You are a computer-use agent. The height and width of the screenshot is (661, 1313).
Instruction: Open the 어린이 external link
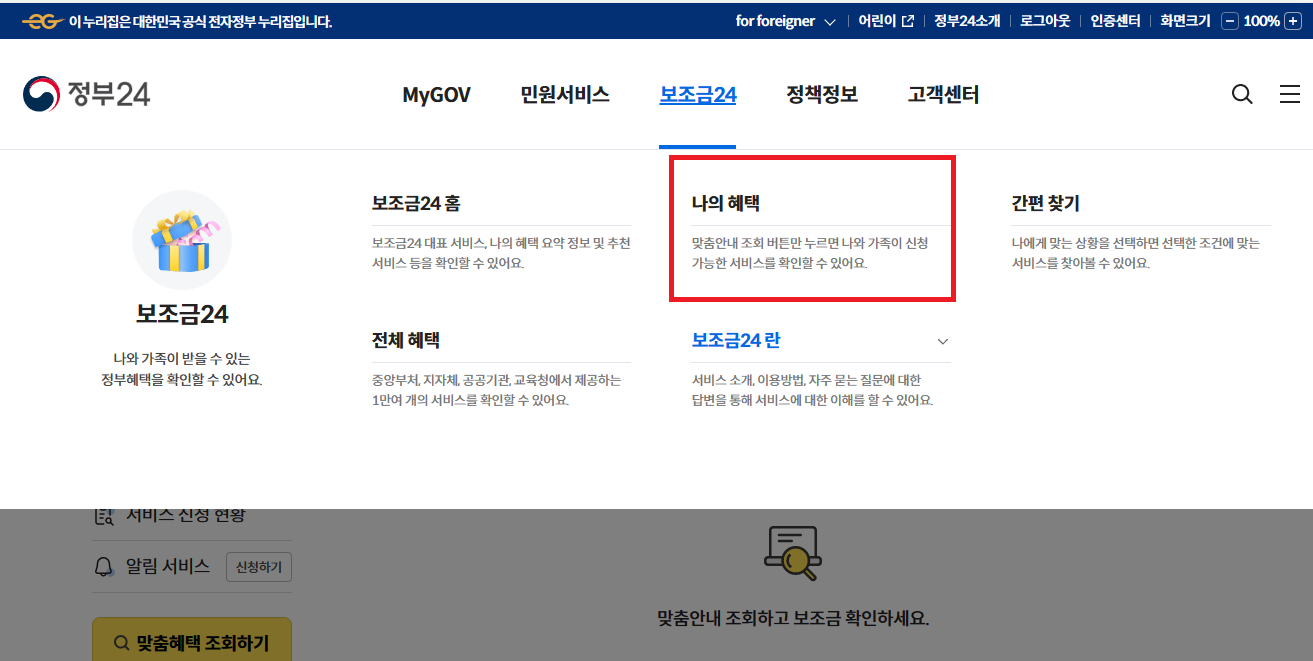[x=886, y=21]
